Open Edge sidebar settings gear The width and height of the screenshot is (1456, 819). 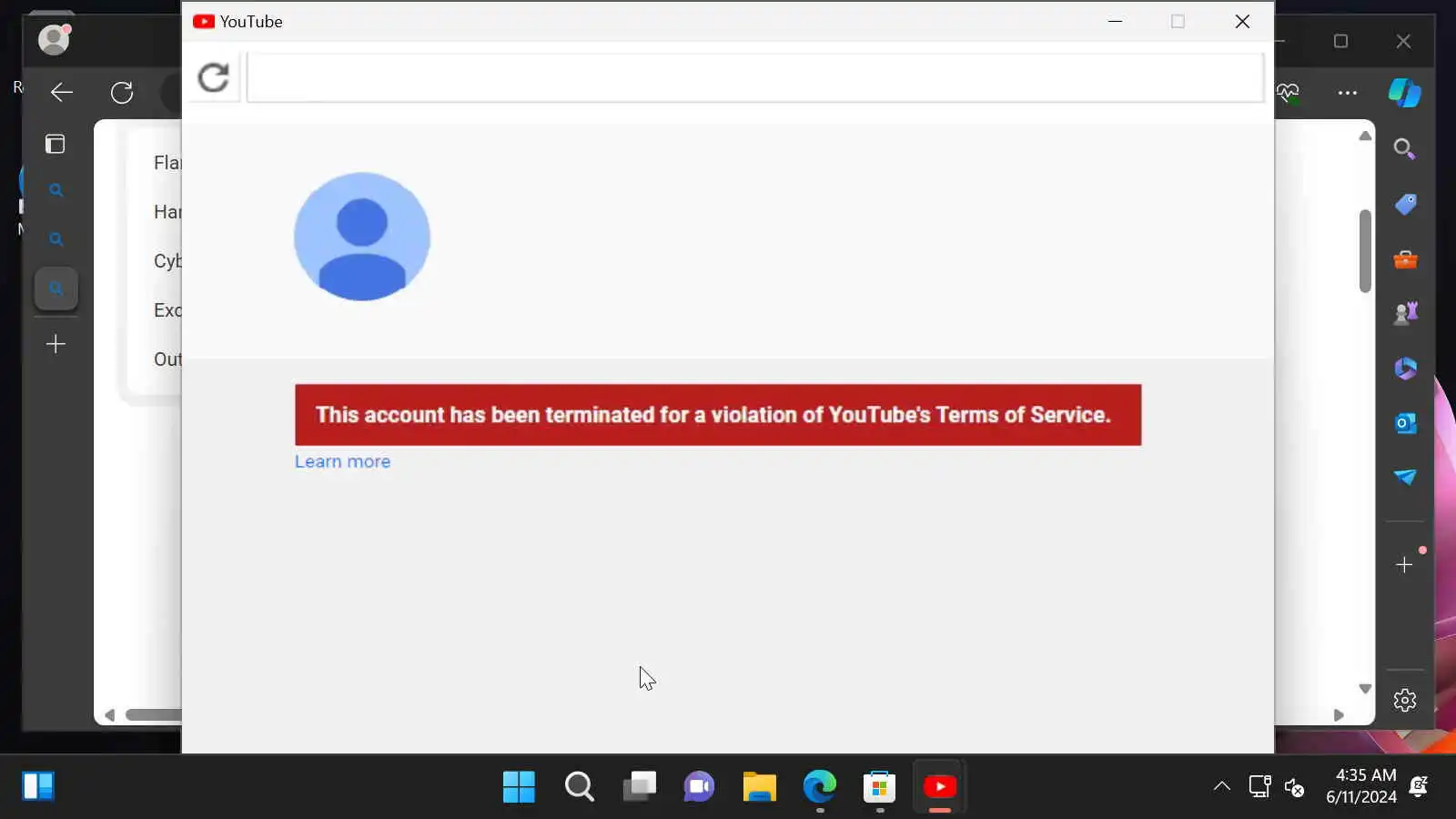[x=1405, y=700]
